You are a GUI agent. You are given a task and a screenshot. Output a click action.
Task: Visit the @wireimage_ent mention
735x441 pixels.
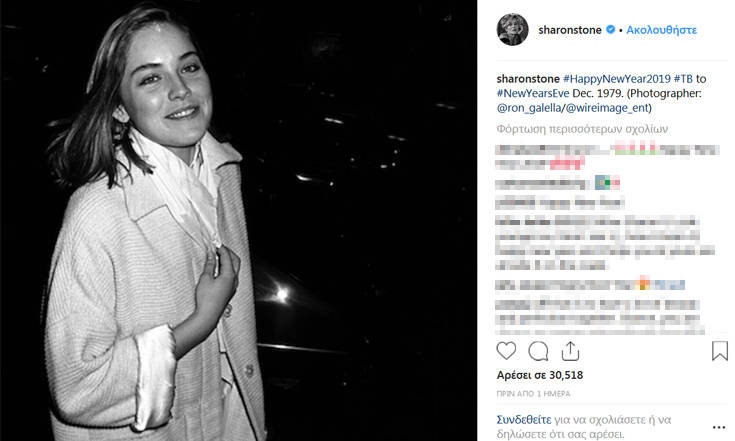click(x=607, y=108)
